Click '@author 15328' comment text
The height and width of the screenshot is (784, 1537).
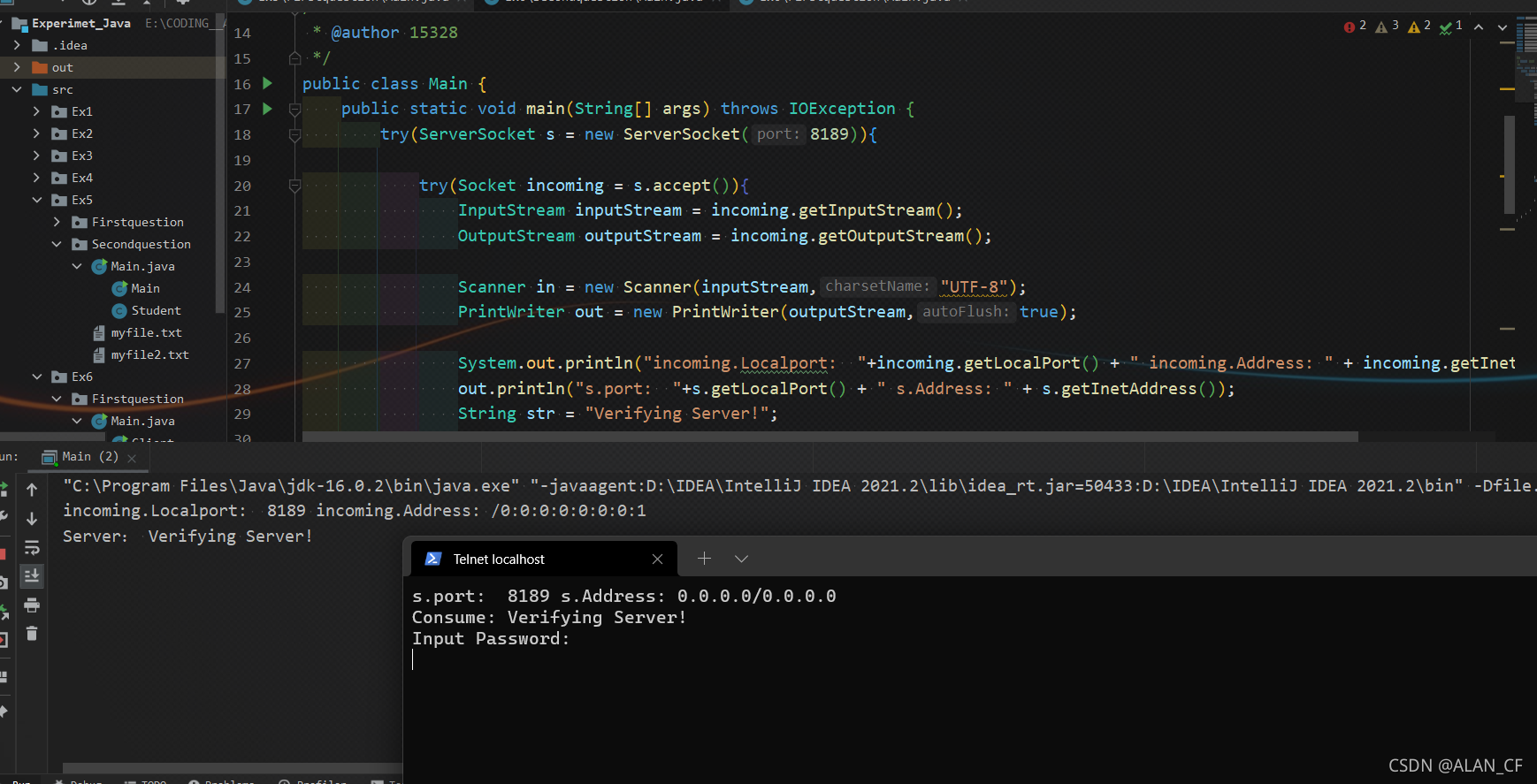(394, 33)
